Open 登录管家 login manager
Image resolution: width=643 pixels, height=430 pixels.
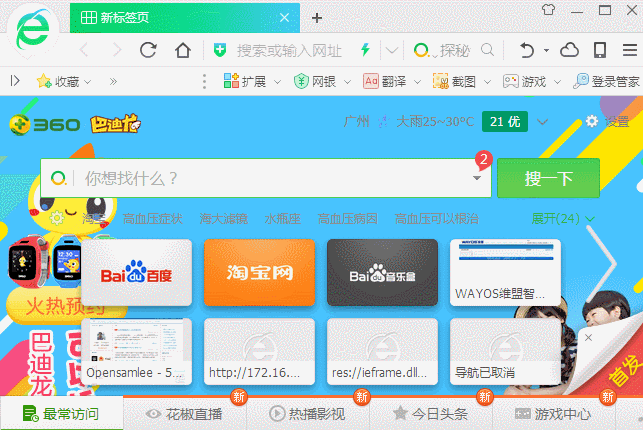(607, 81)
